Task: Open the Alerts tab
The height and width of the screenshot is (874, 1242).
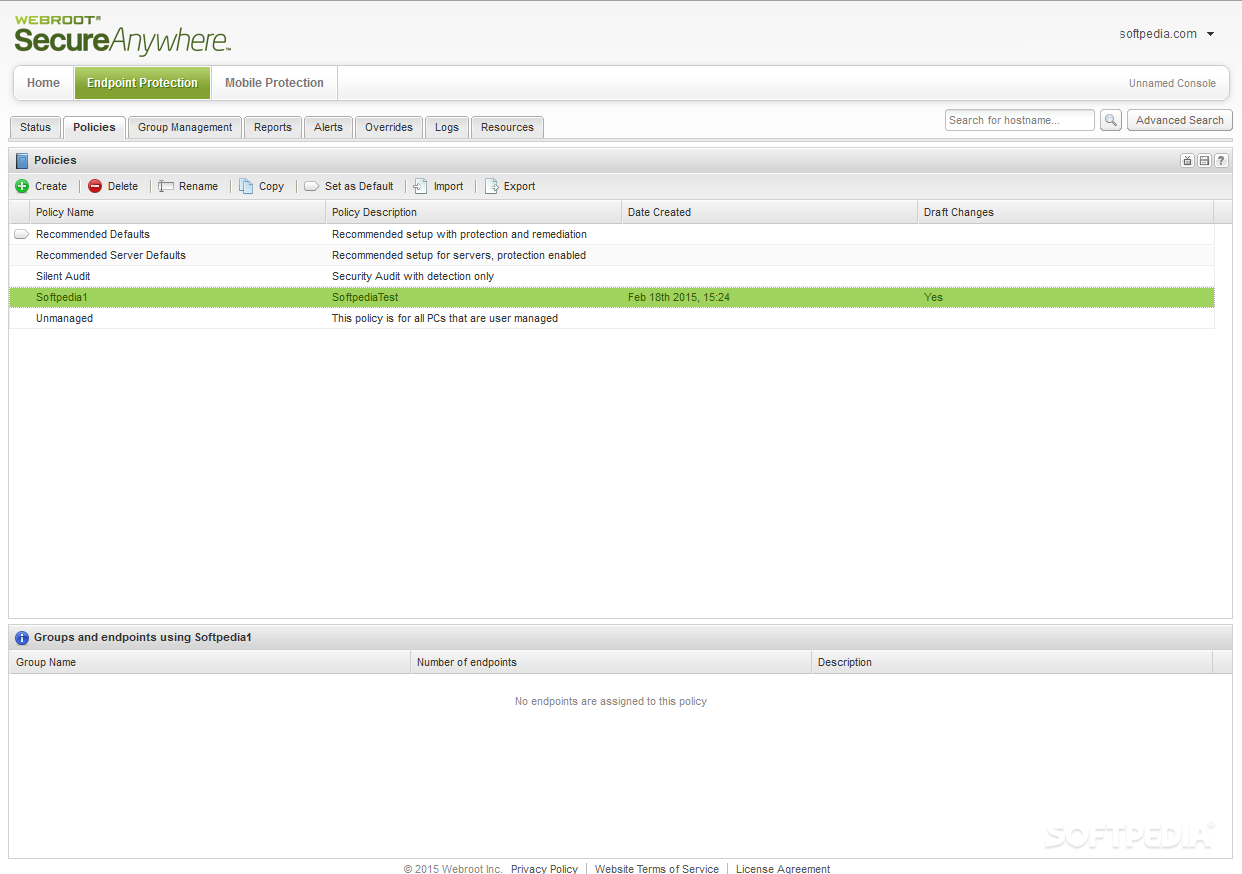Action: coord(328,127)
